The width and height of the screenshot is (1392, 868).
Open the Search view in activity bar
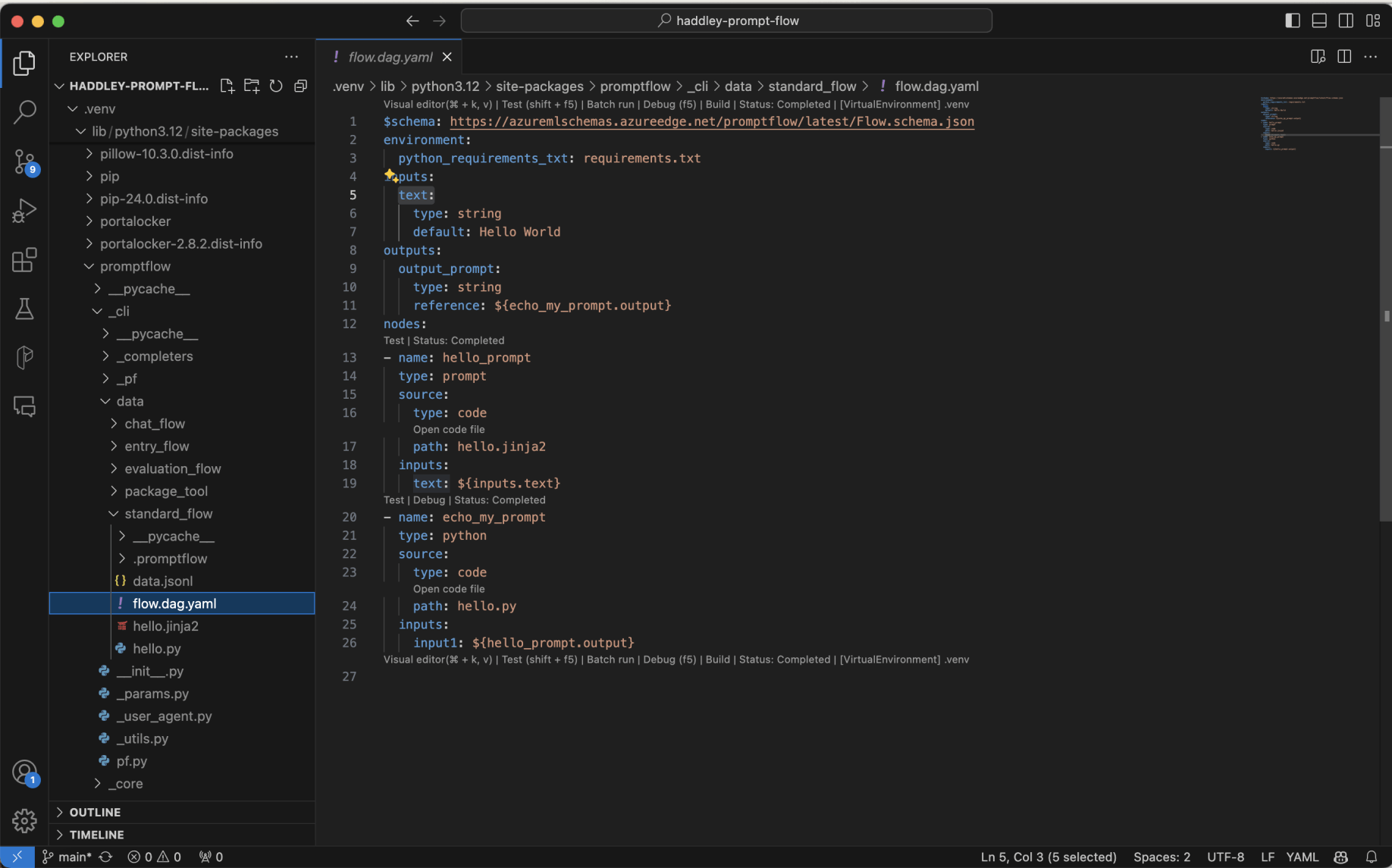pyautogui.click(x=24, y=112)
